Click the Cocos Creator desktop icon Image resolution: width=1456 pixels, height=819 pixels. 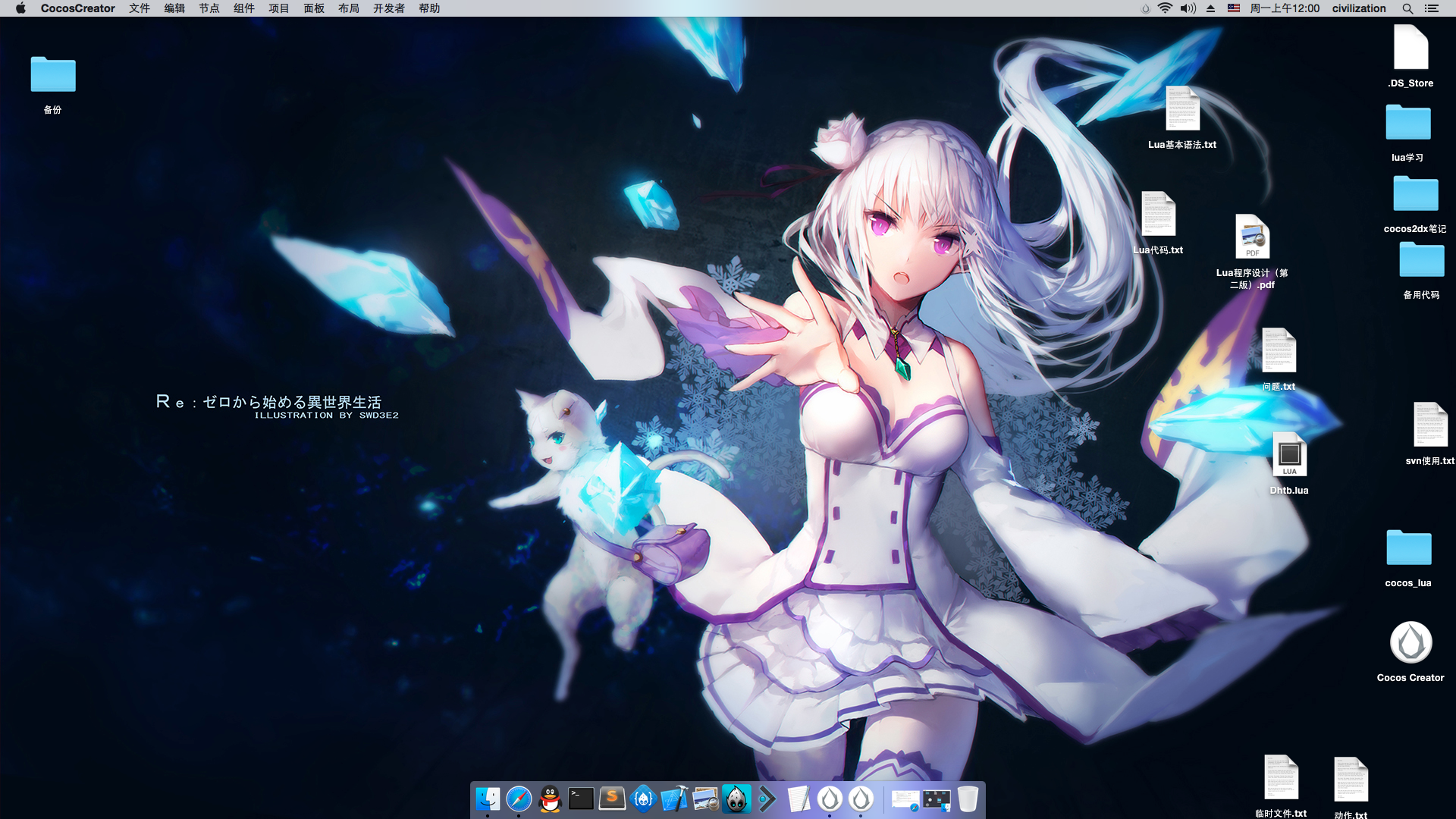point(1410,643)
